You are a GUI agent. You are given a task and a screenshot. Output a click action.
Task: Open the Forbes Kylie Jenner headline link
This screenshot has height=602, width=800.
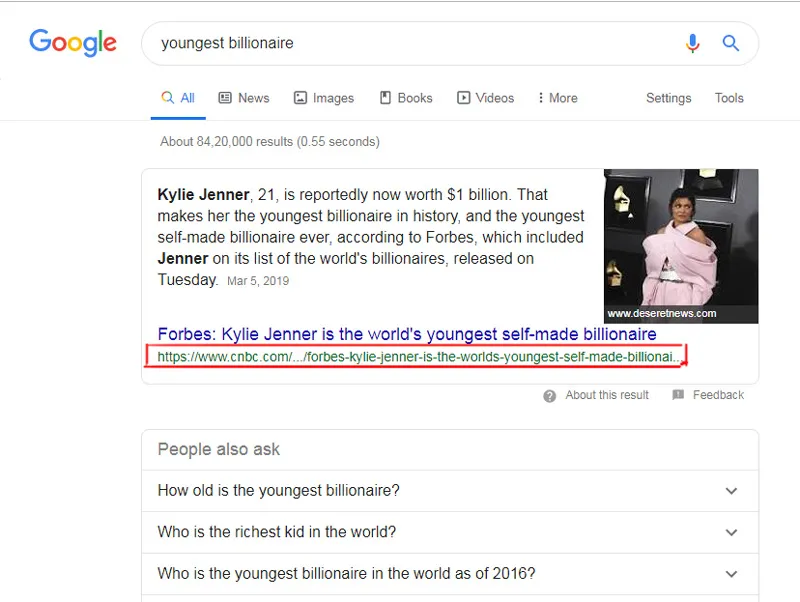tap(409, 333)
